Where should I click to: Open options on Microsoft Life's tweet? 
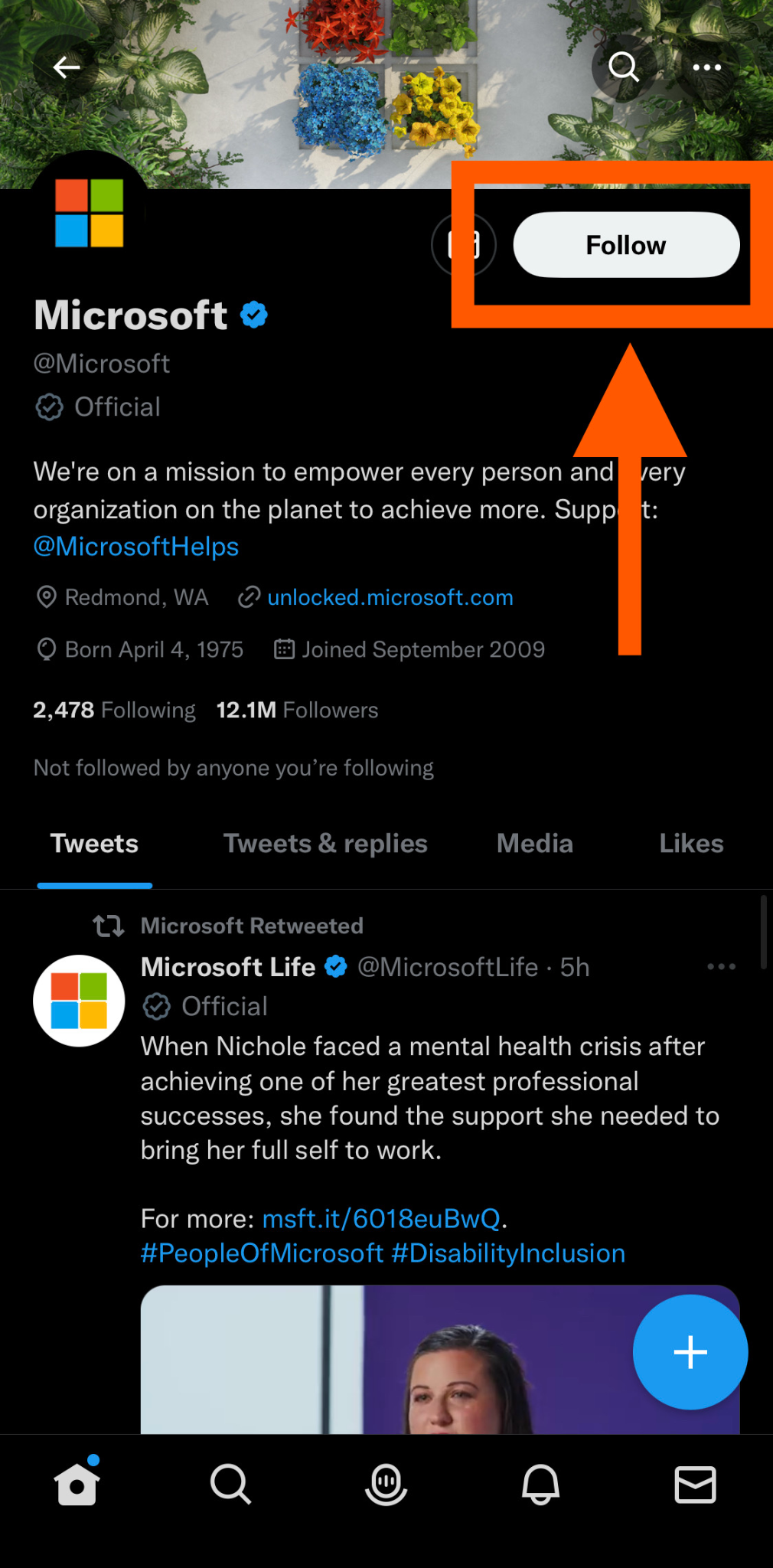tap(720, 967)
